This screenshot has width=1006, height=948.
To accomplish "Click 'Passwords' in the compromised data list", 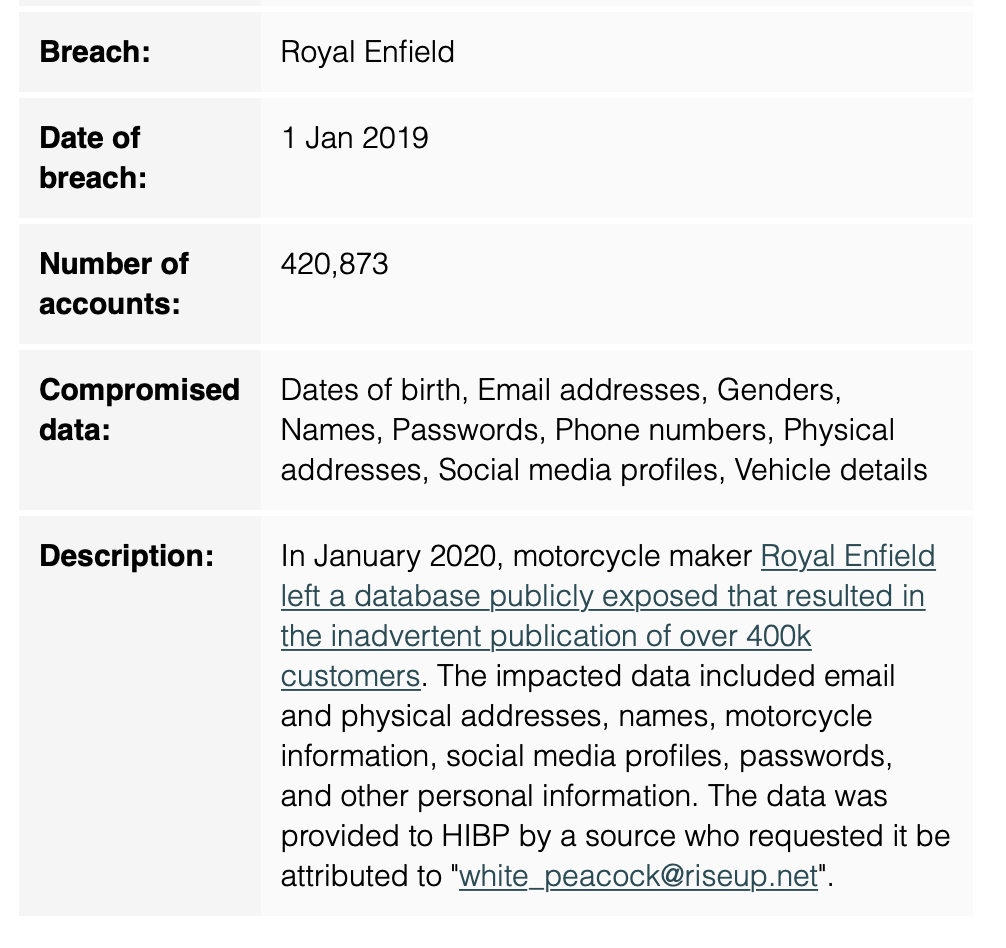I will pos(465,430).
